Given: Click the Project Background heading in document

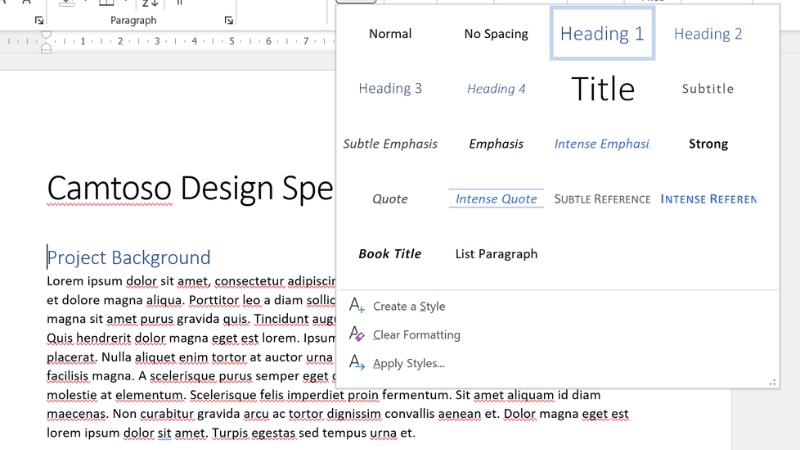Looking at the screenshot, I should tap(129, 258).
